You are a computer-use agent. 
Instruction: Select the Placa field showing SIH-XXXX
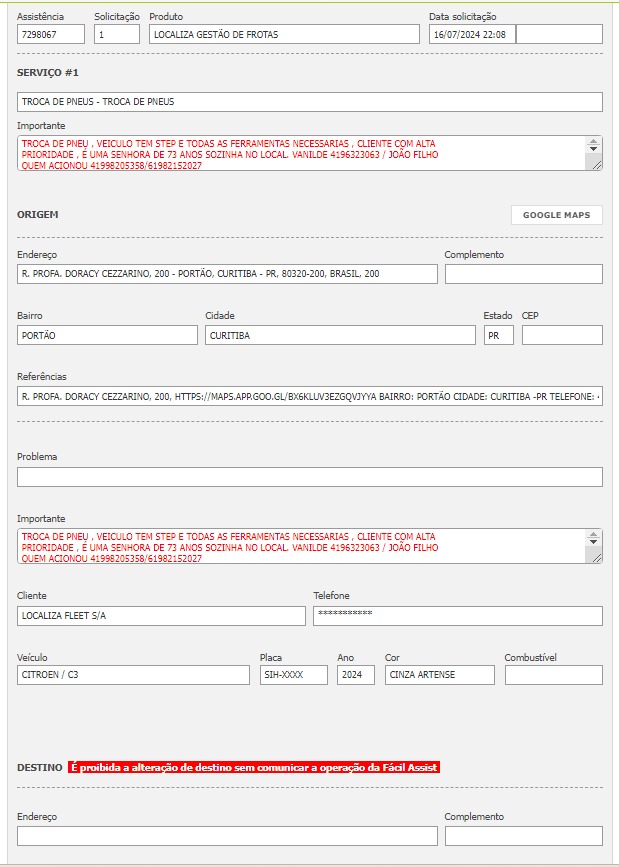(293, 675)
